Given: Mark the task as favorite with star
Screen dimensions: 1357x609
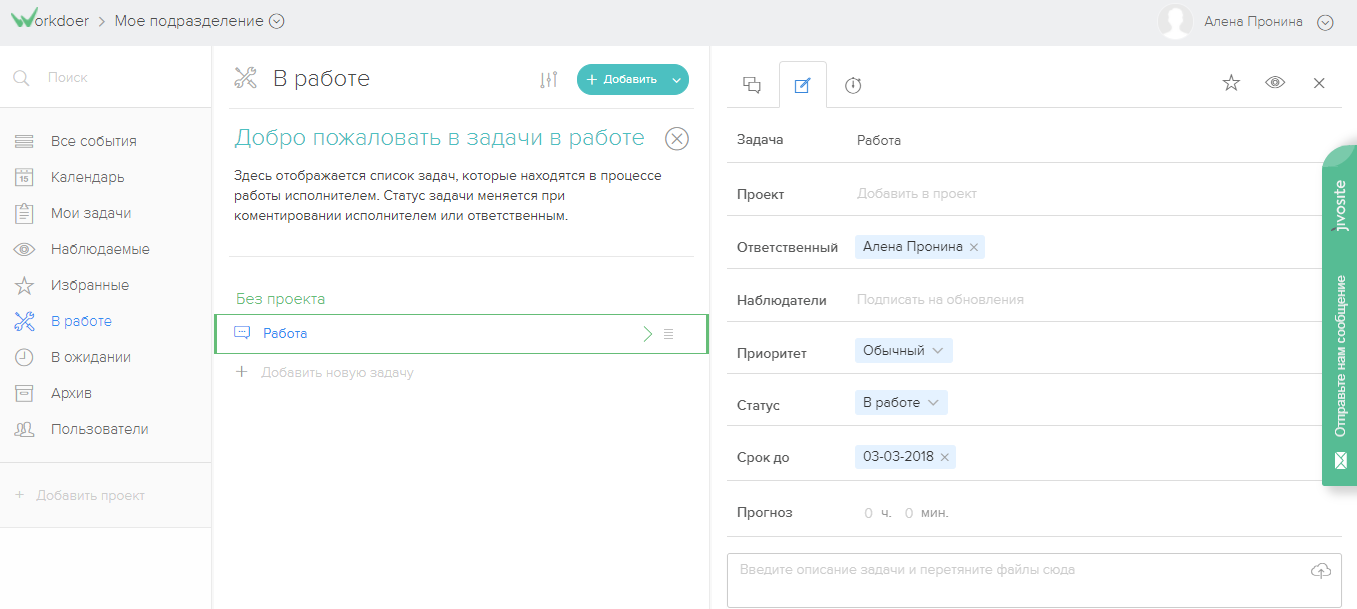Looking at the screenshot, I should click(1231, 83).
